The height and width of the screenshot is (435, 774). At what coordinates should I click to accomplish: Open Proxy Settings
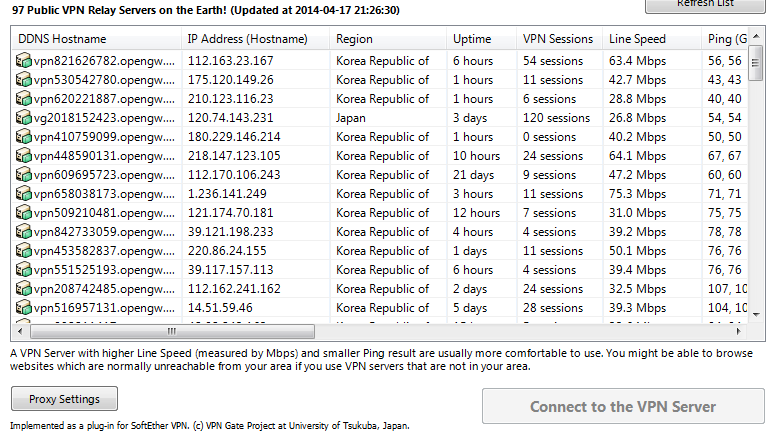[64, 399]
